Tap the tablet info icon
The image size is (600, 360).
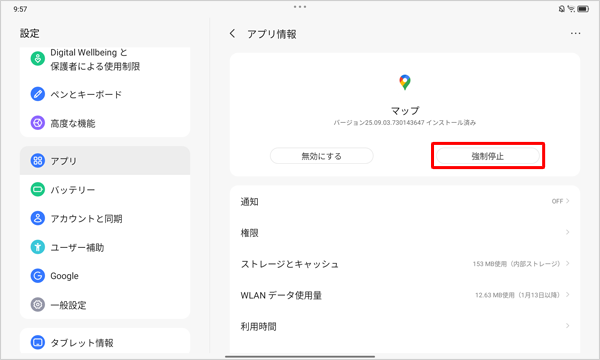[x=38, y=342]
